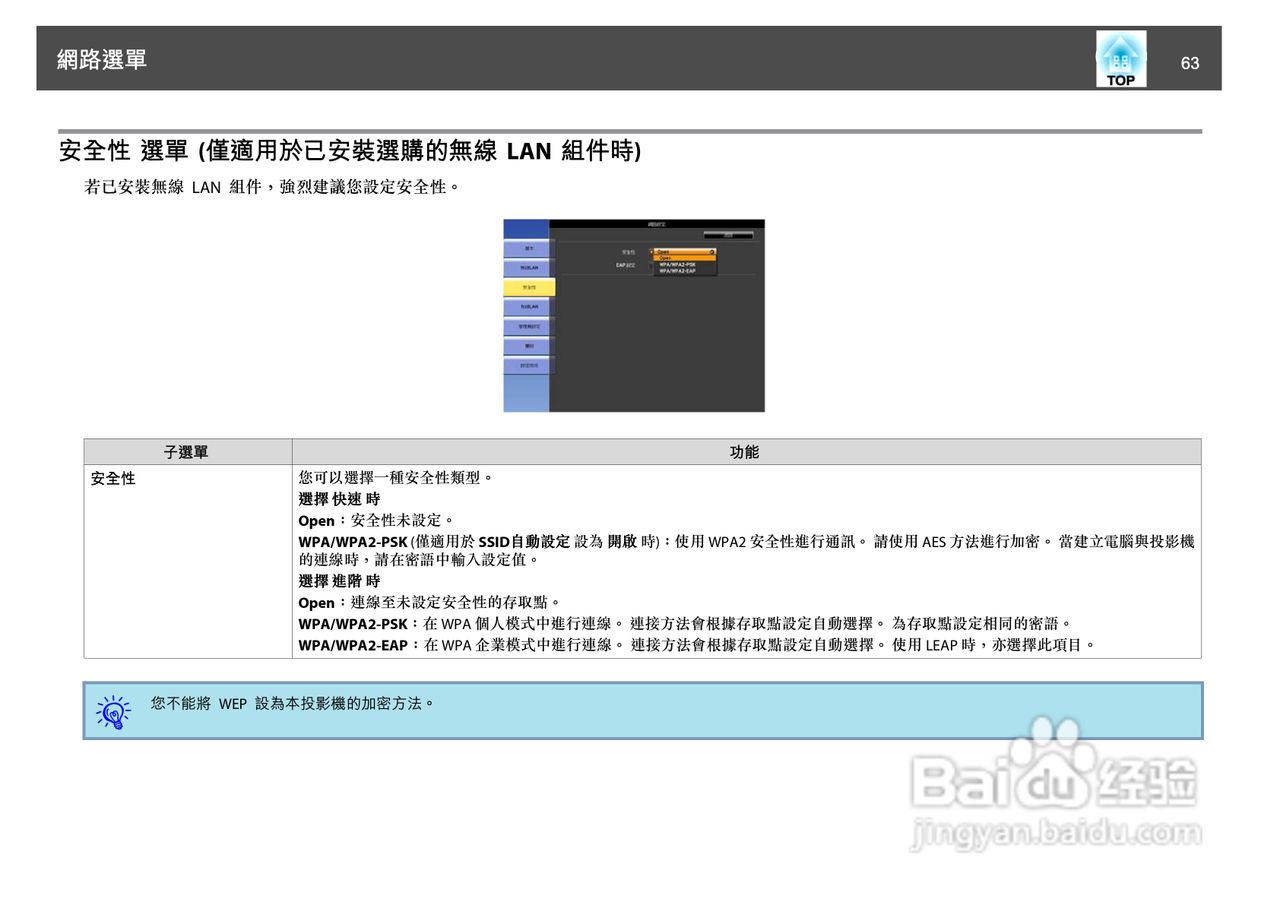Click the TOP navigation icon
Viewport: 1280px width, 905px height.
1120,60
